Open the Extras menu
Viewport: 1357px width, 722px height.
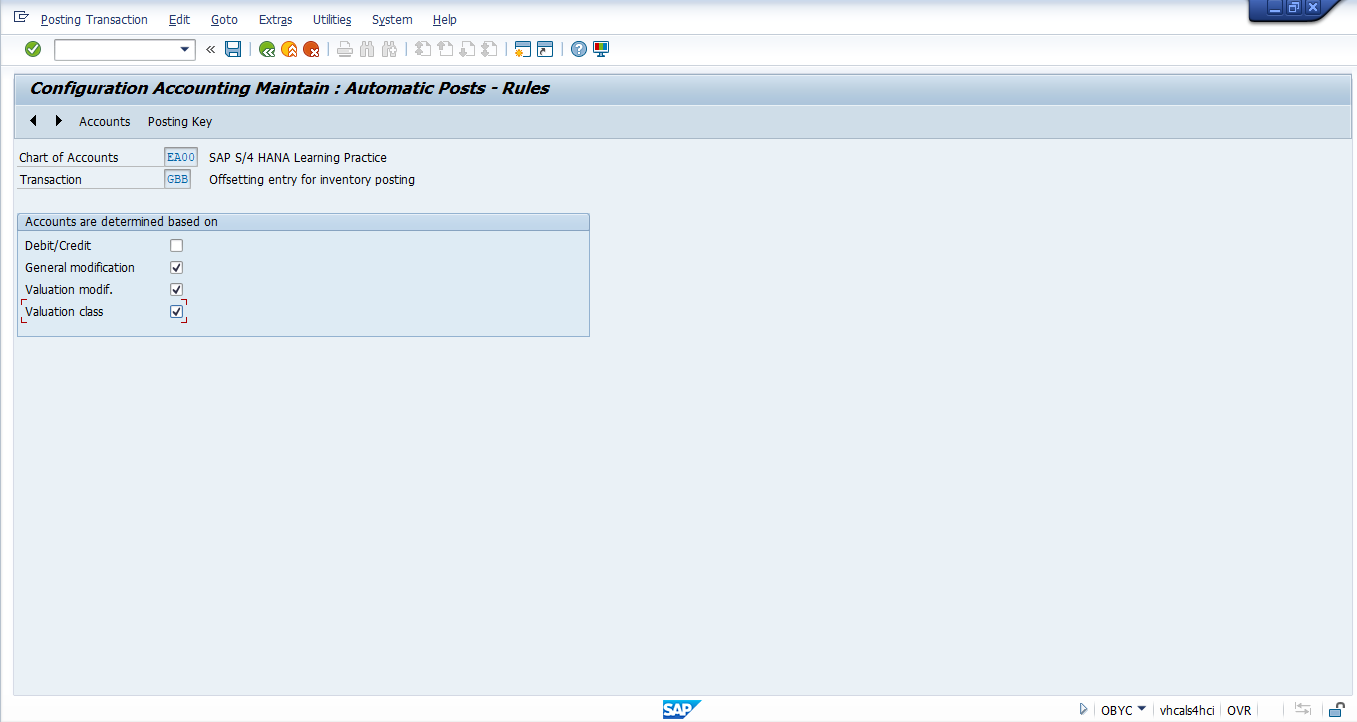tap(275, 20)
